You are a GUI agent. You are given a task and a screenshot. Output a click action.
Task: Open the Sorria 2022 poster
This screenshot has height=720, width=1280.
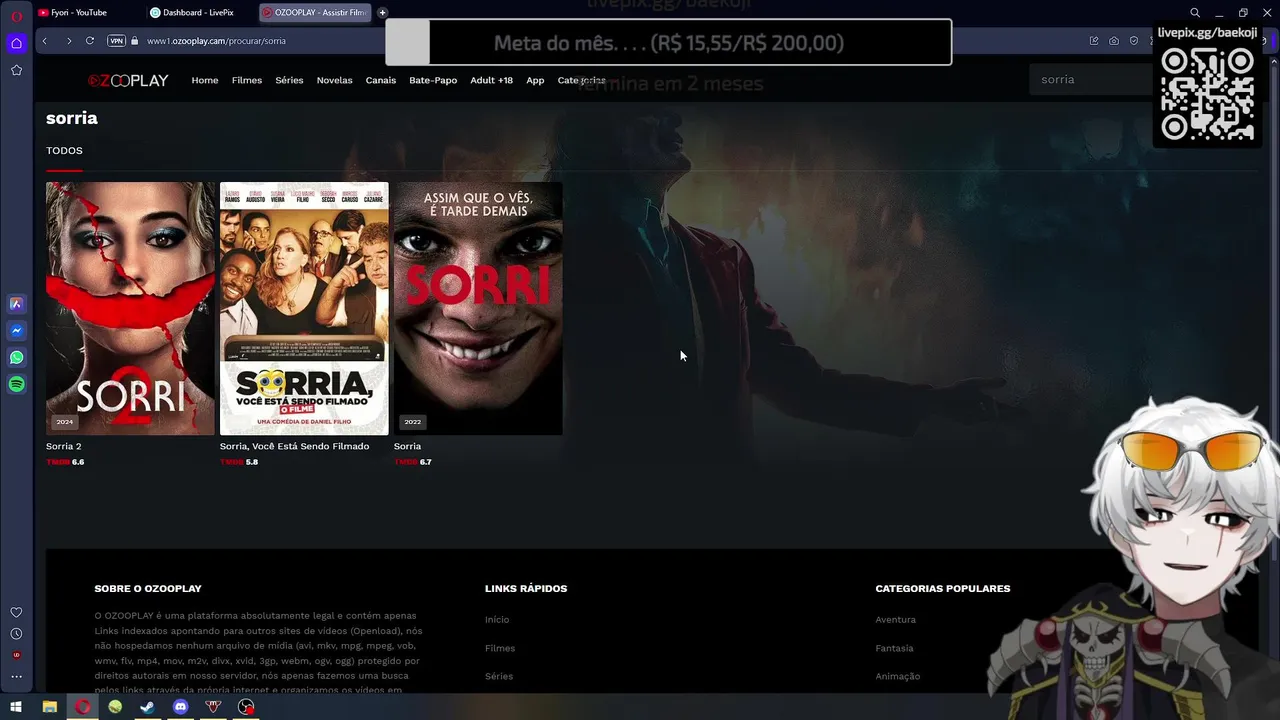(x=478, y=308)
